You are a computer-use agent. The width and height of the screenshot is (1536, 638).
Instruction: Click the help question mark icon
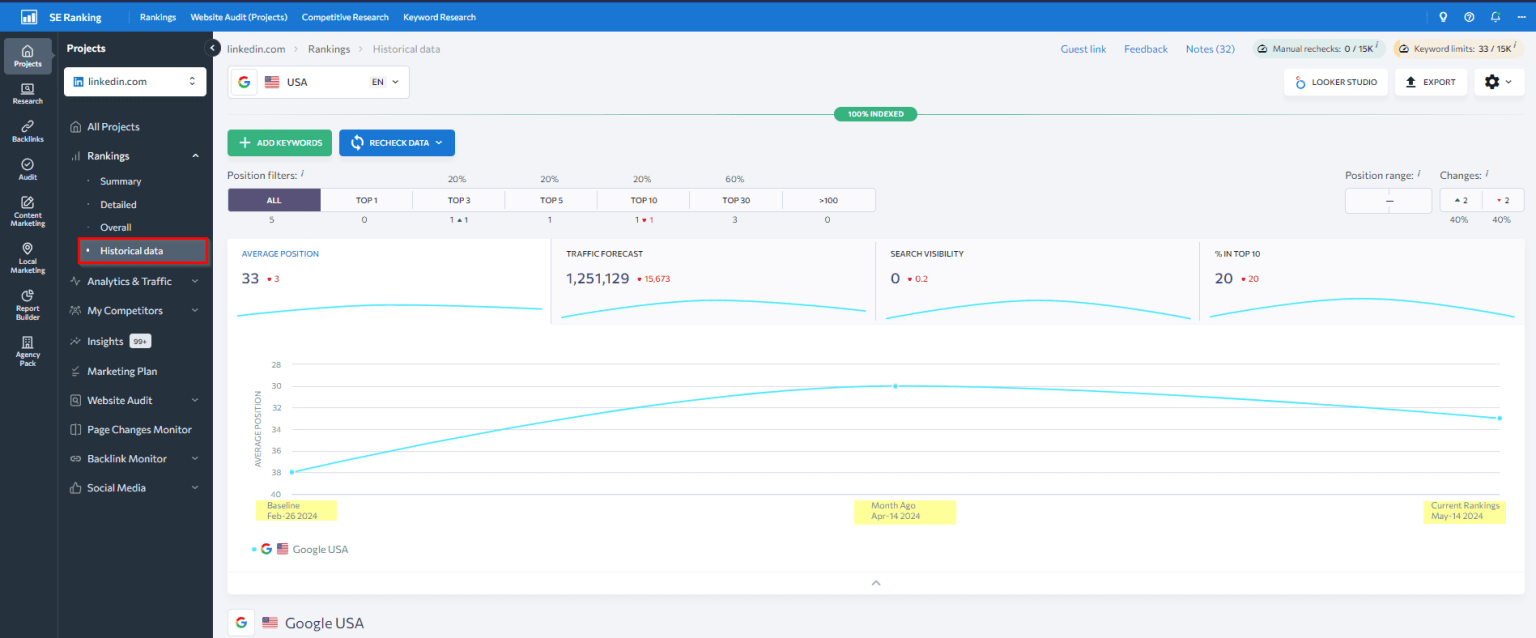coord(1469,17)
